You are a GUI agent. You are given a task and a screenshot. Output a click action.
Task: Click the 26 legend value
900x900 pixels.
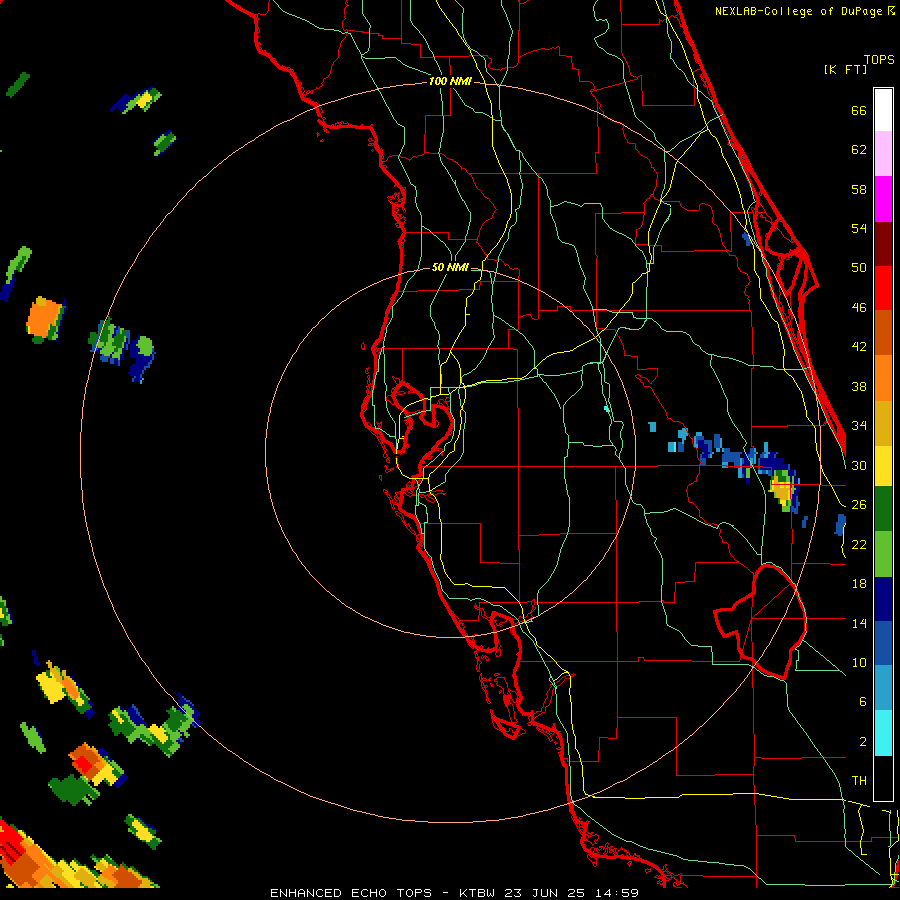859,505
